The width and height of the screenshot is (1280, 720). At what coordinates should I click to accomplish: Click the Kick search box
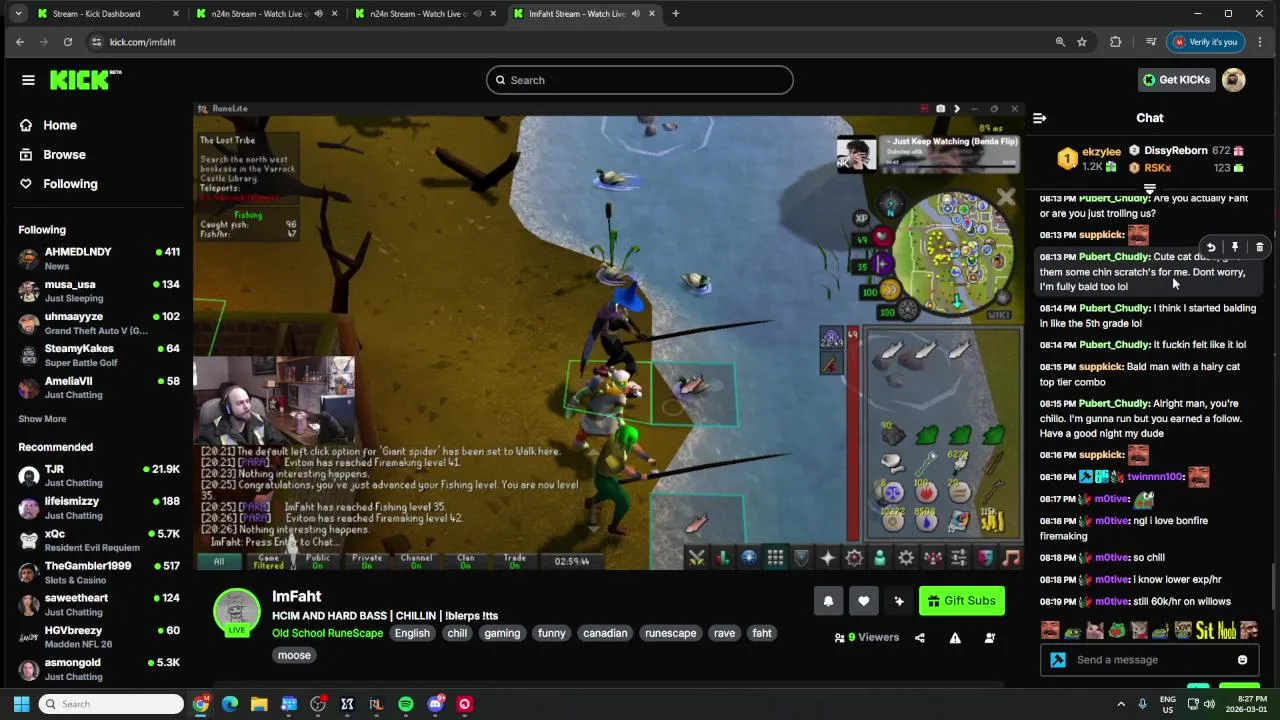640,80
